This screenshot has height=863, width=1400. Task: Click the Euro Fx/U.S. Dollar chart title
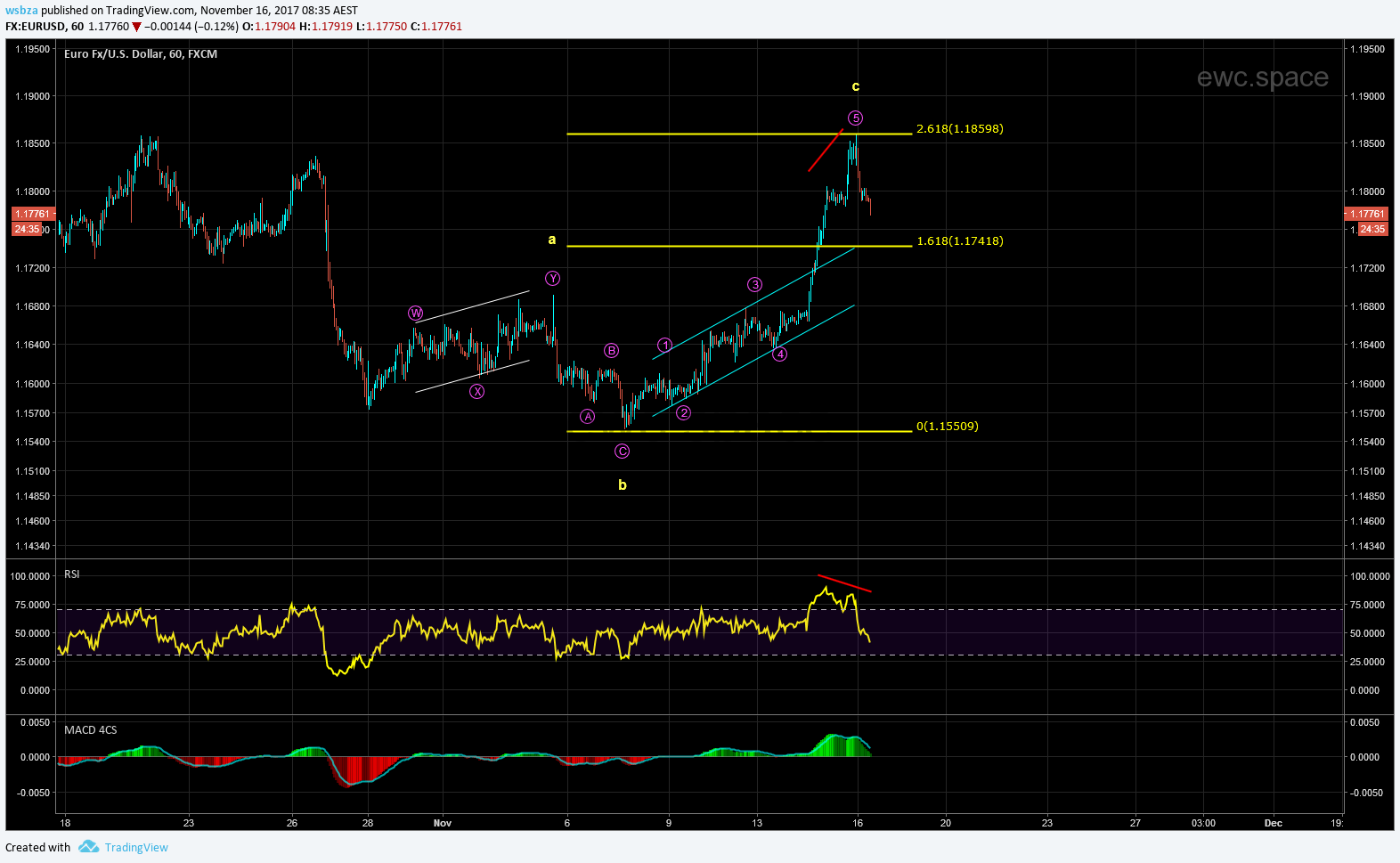tap(141, 54)
